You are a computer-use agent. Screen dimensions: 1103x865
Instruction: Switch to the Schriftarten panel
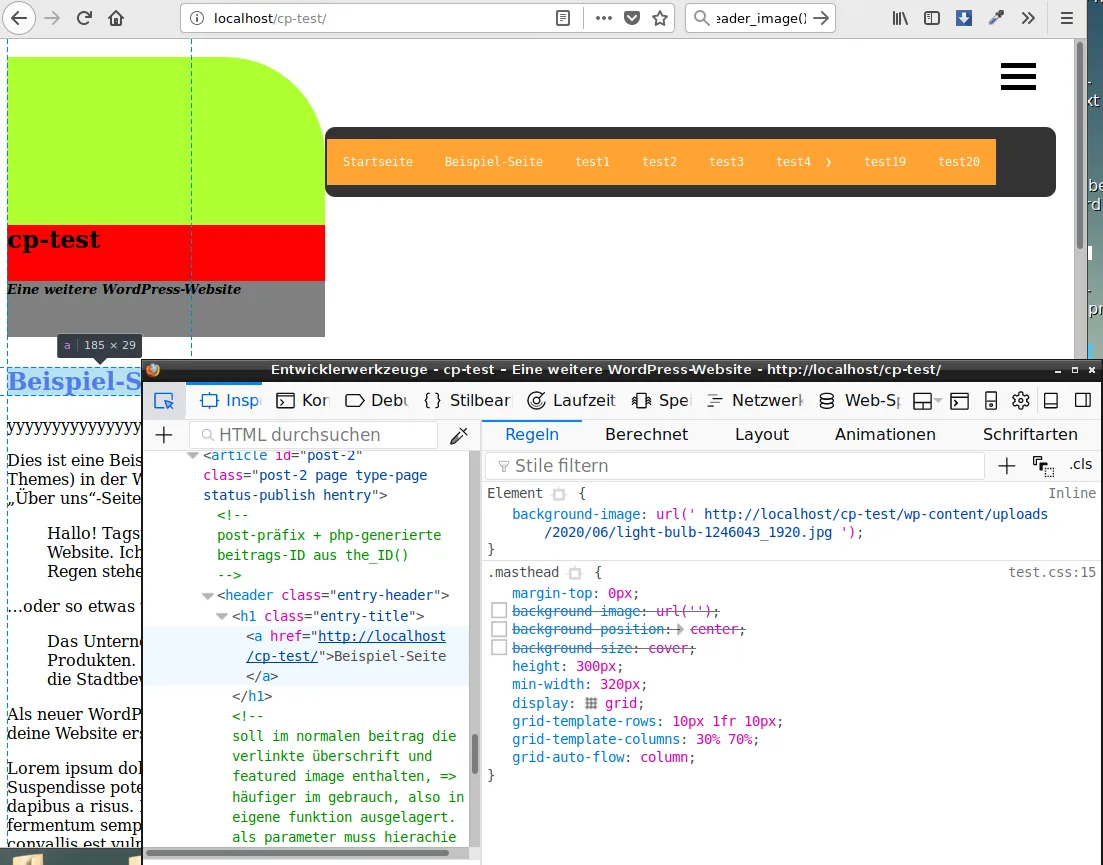click(x=1030, y=435)
